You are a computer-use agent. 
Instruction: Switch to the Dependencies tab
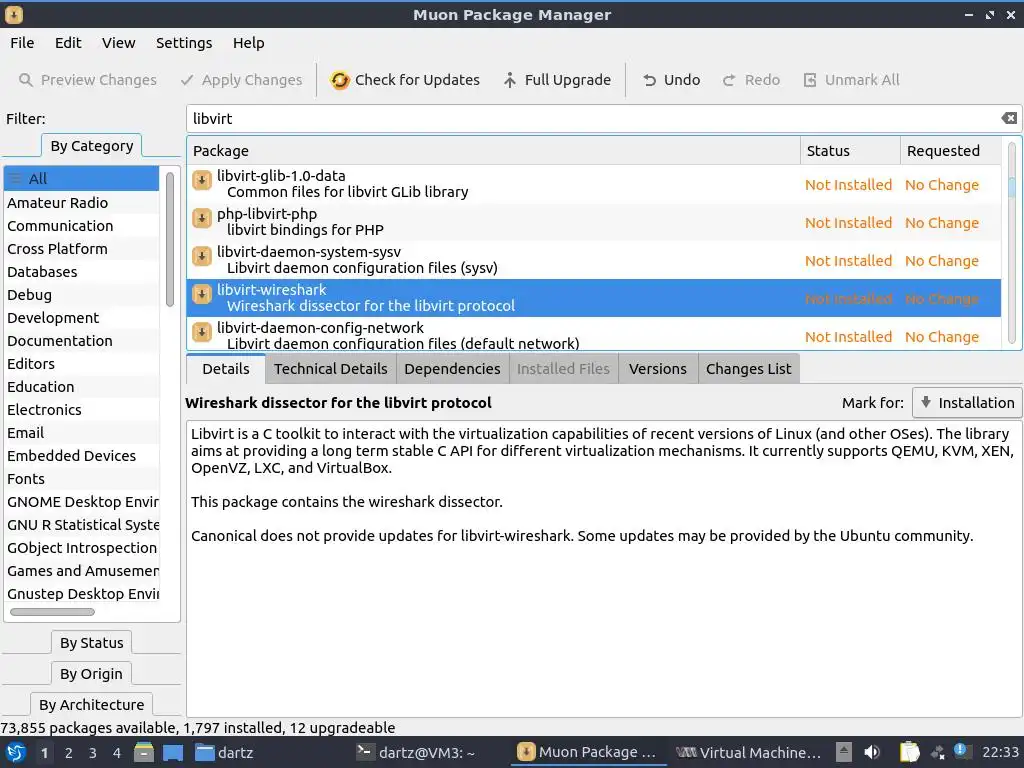tap(452, 369)
